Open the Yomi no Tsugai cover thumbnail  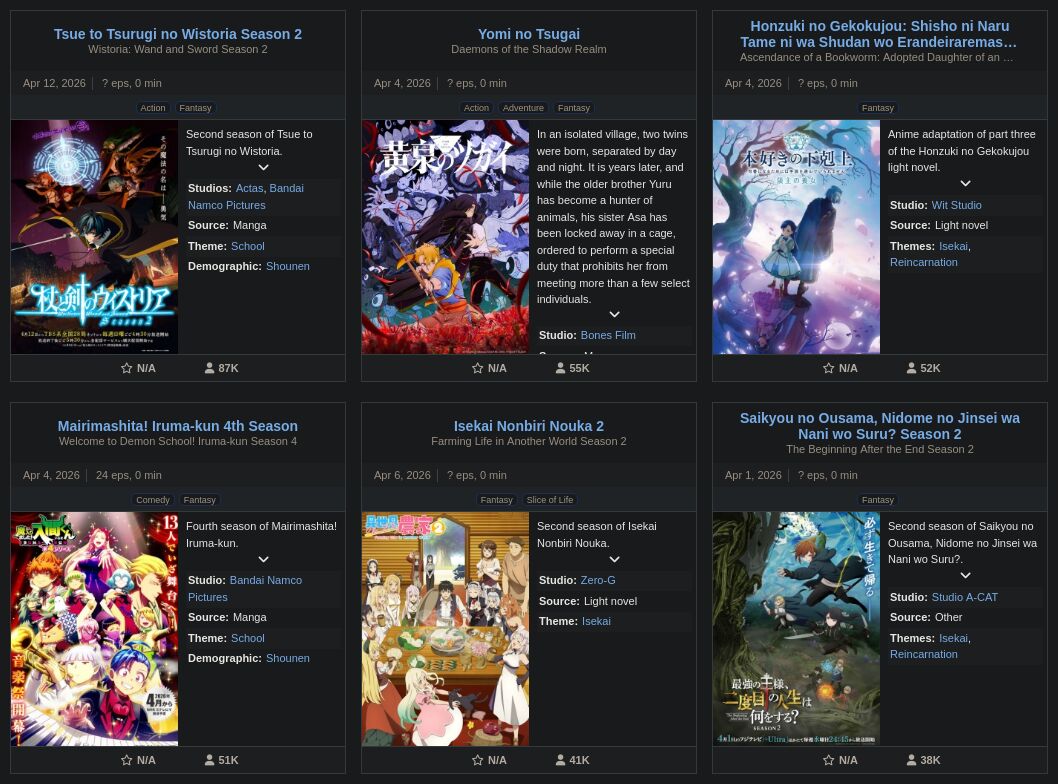(x=445, y=237)
